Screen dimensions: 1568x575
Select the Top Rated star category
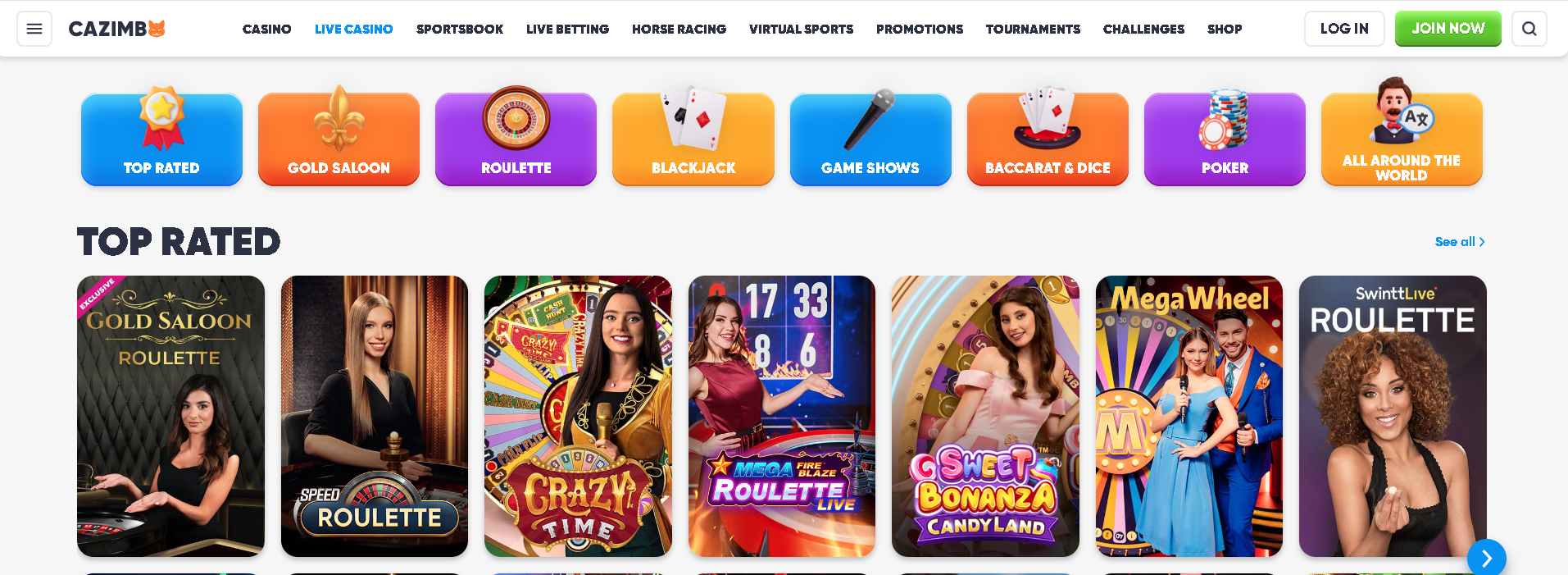(161, 138)
